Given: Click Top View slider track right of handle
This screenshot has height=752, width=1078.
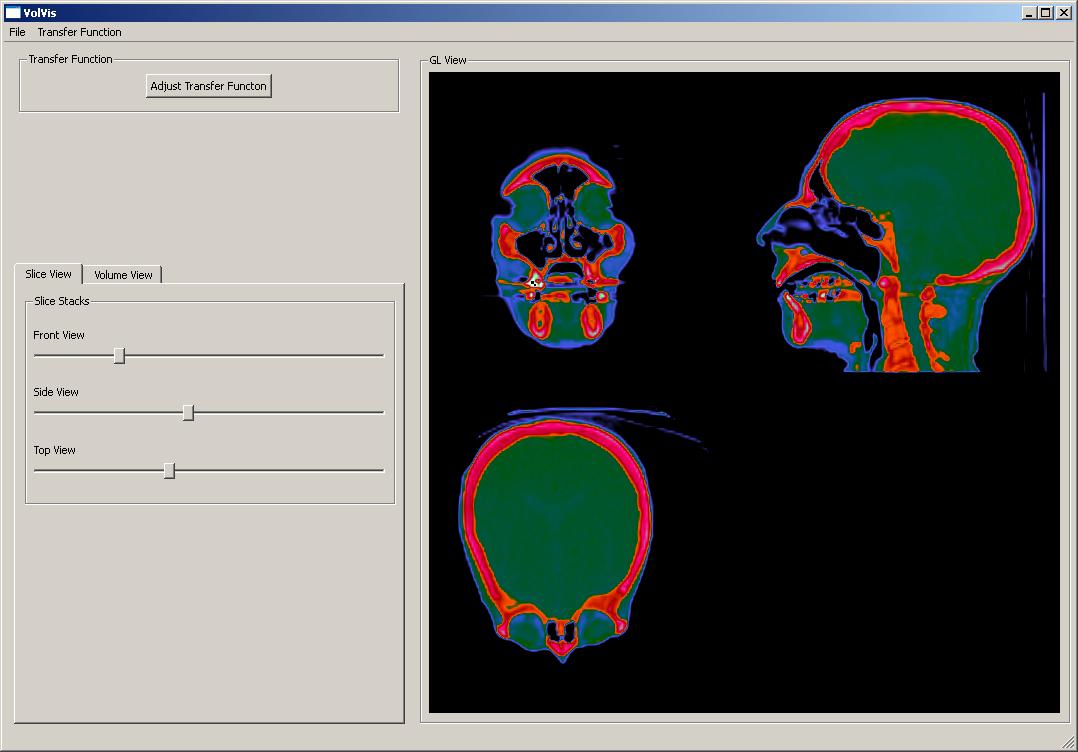Looking at the screenshot, I should click(x=280, y=470).
